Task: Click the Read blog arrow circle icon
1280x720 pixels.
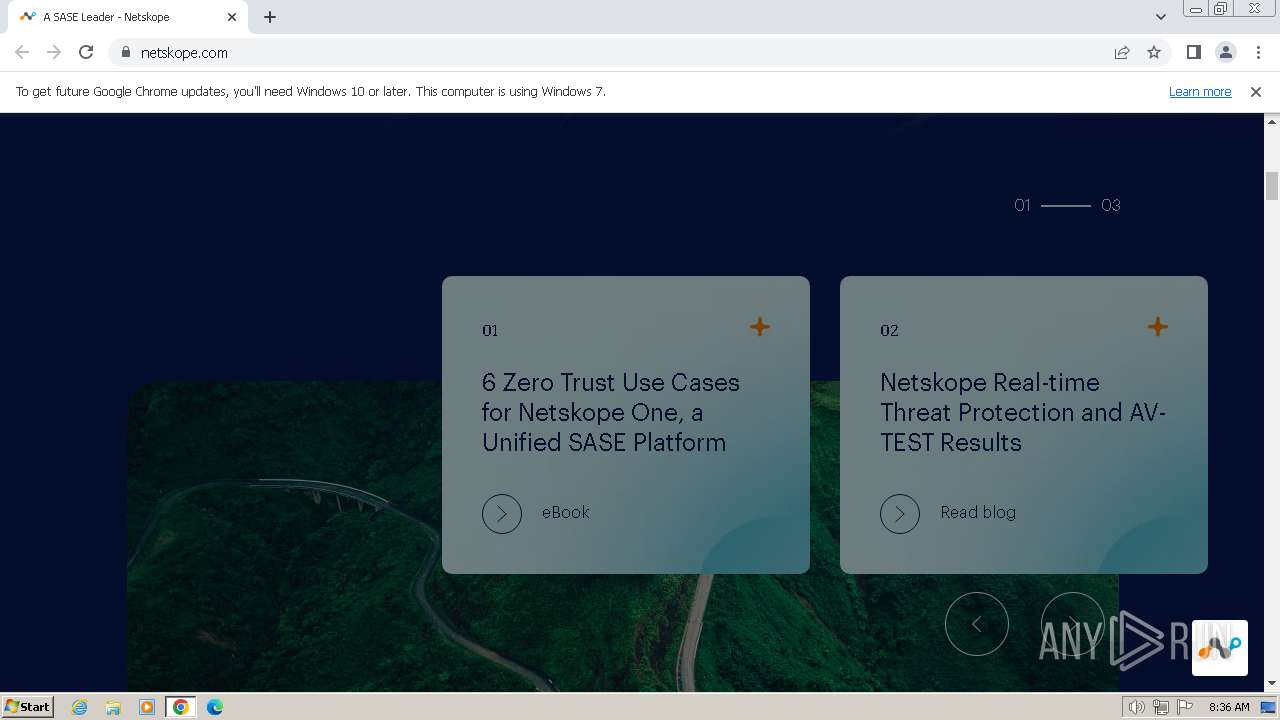Action: click(900, 514)
